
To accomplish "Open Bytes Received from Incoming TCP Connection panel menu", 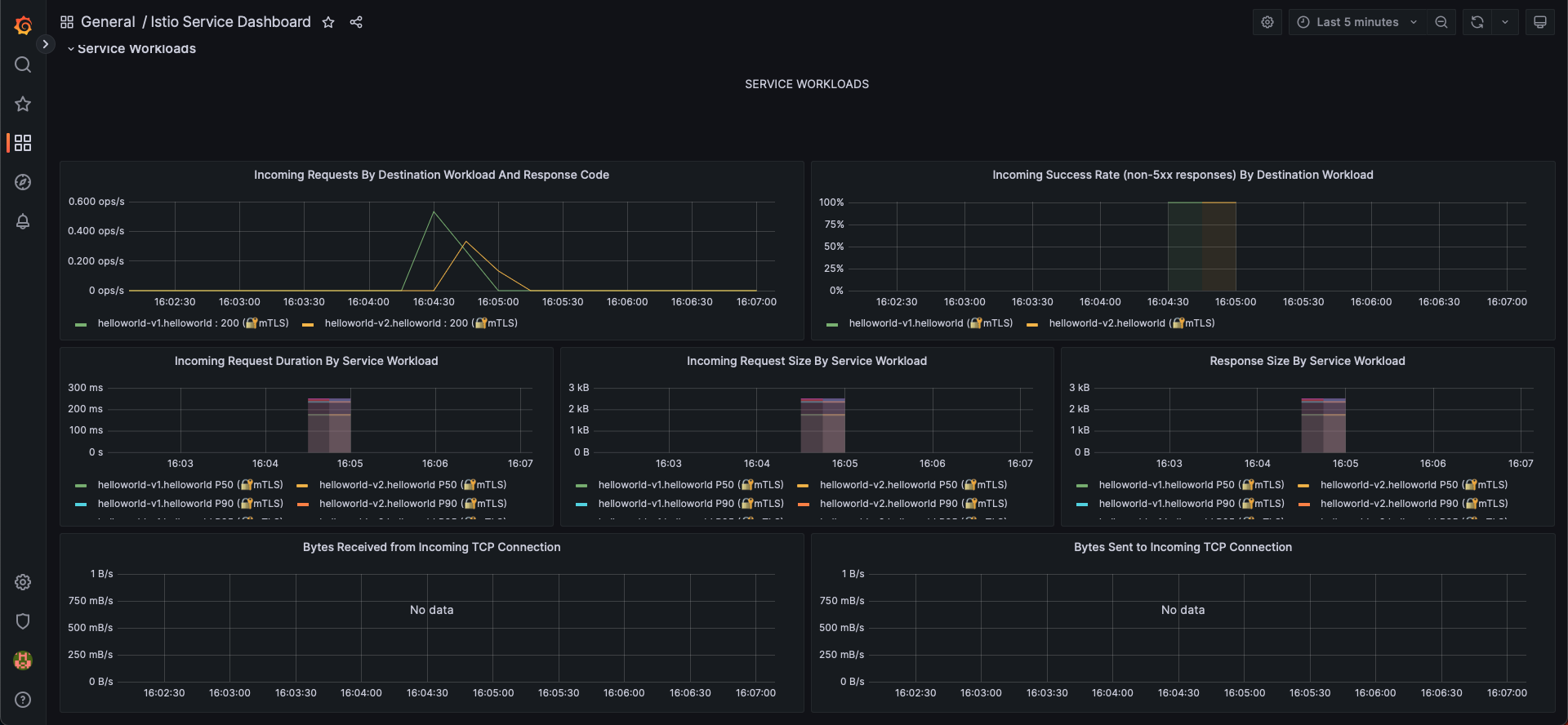I will [x=431, y=547].
